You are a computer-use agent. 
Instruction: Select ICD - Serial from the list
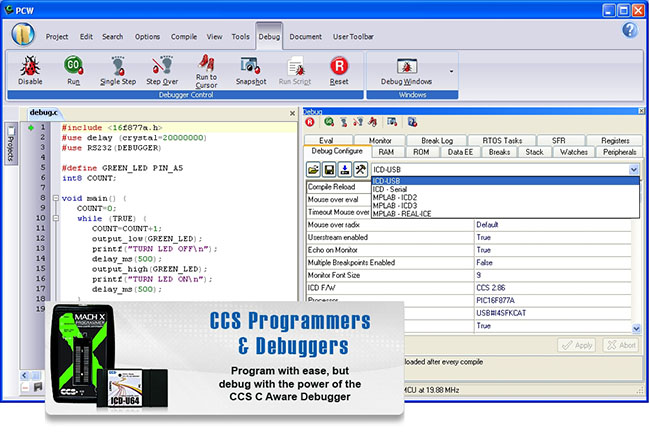pos(505,189)
